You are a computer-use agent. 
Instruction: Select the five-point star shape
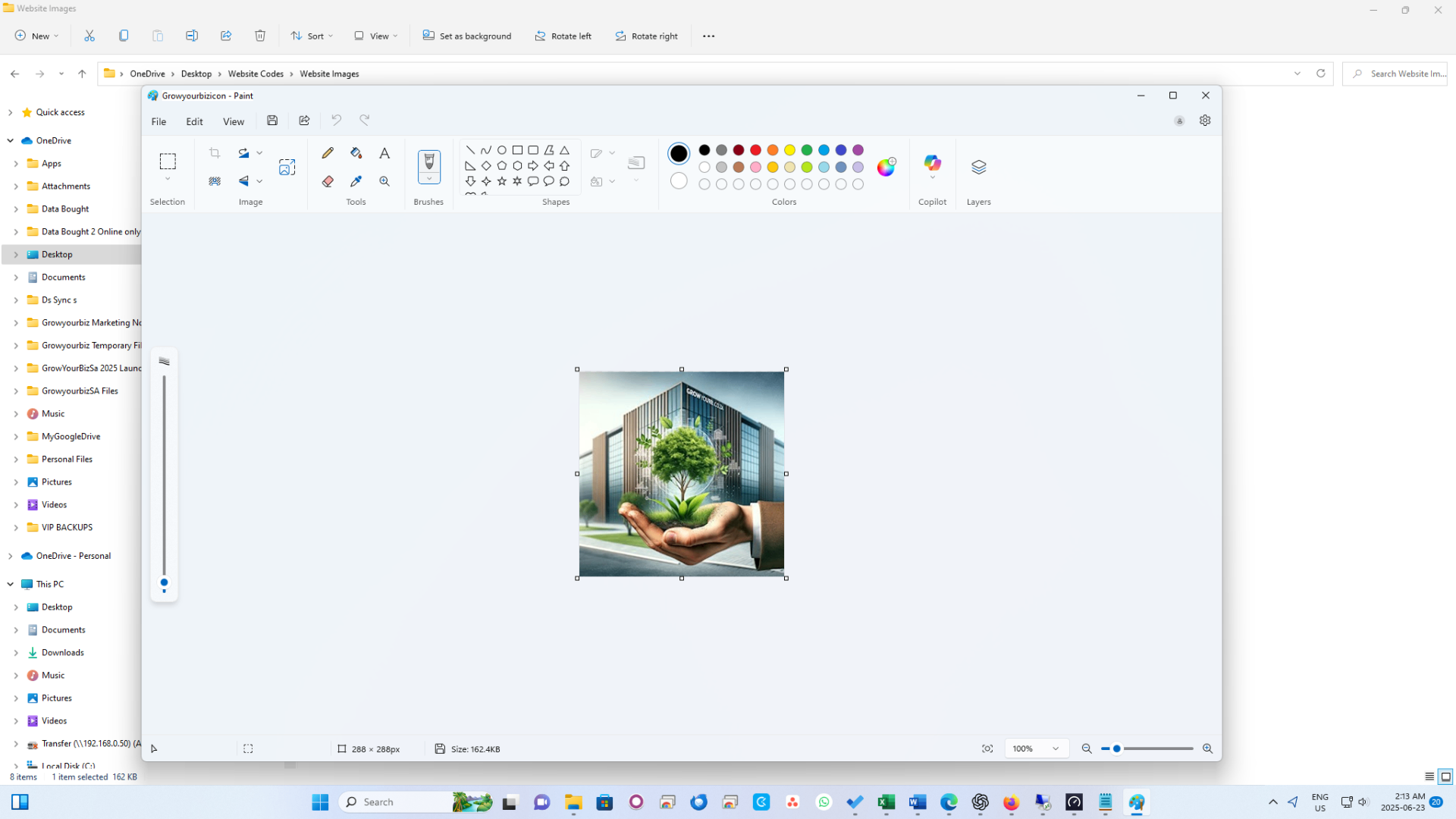501,181
